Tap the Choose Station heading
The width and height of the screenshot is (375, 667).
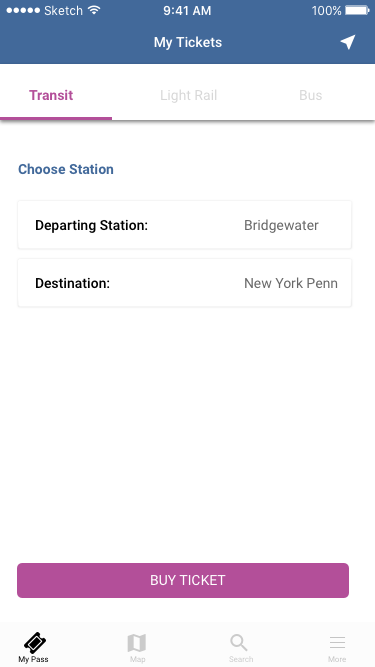[66, 169]
